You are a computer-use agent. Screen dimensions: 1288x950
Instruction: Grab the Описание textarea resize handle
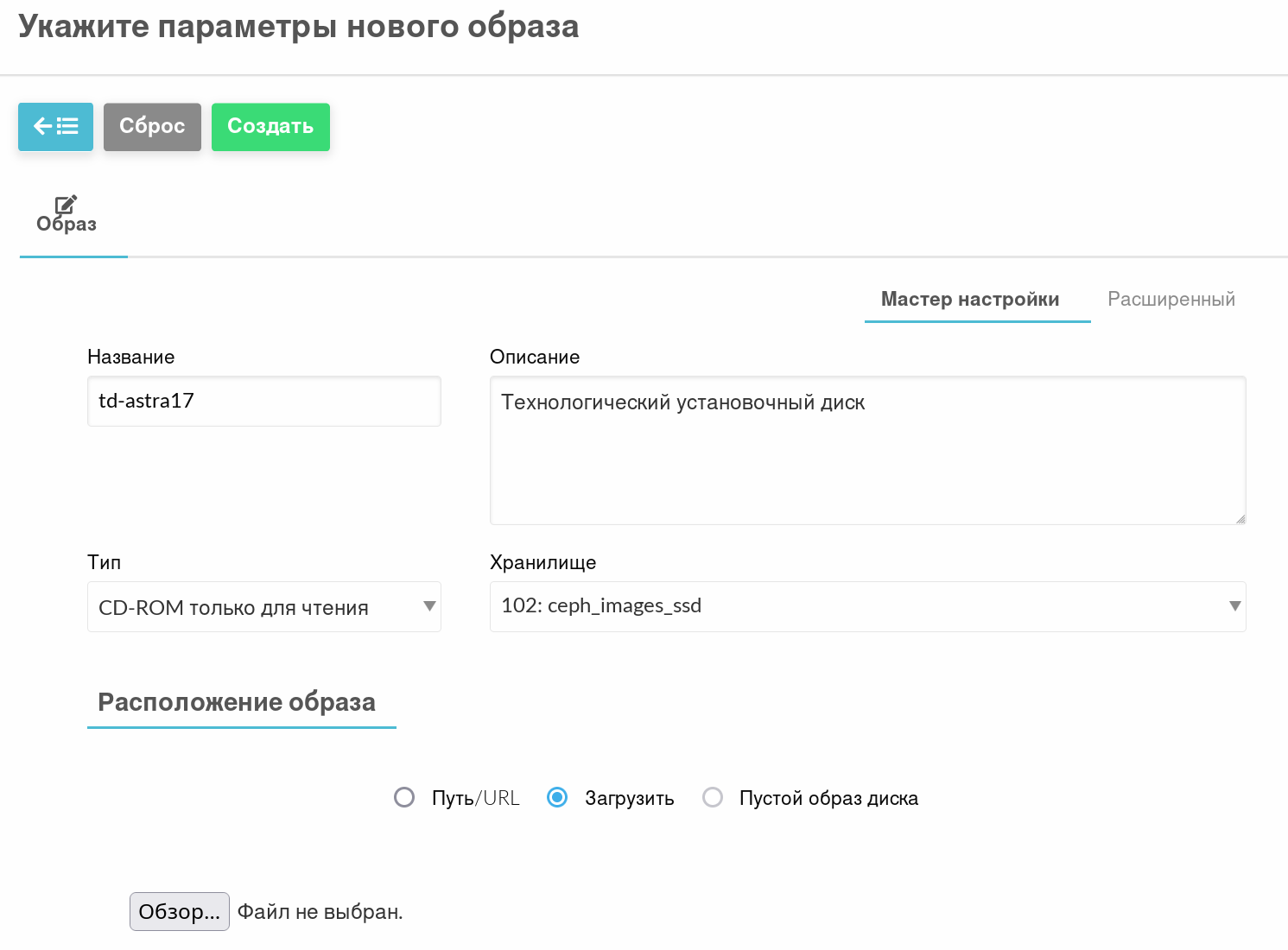(x=1240, y=518)
